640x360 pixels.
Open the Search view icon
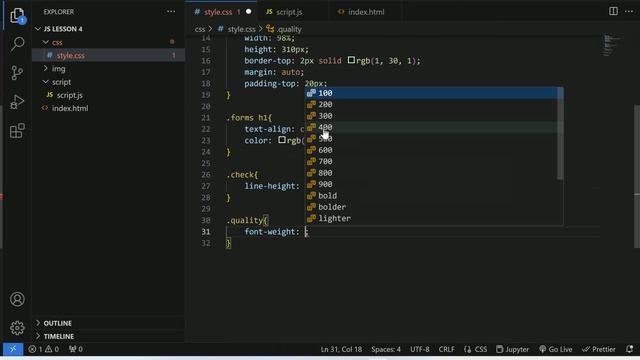(17, 44)
